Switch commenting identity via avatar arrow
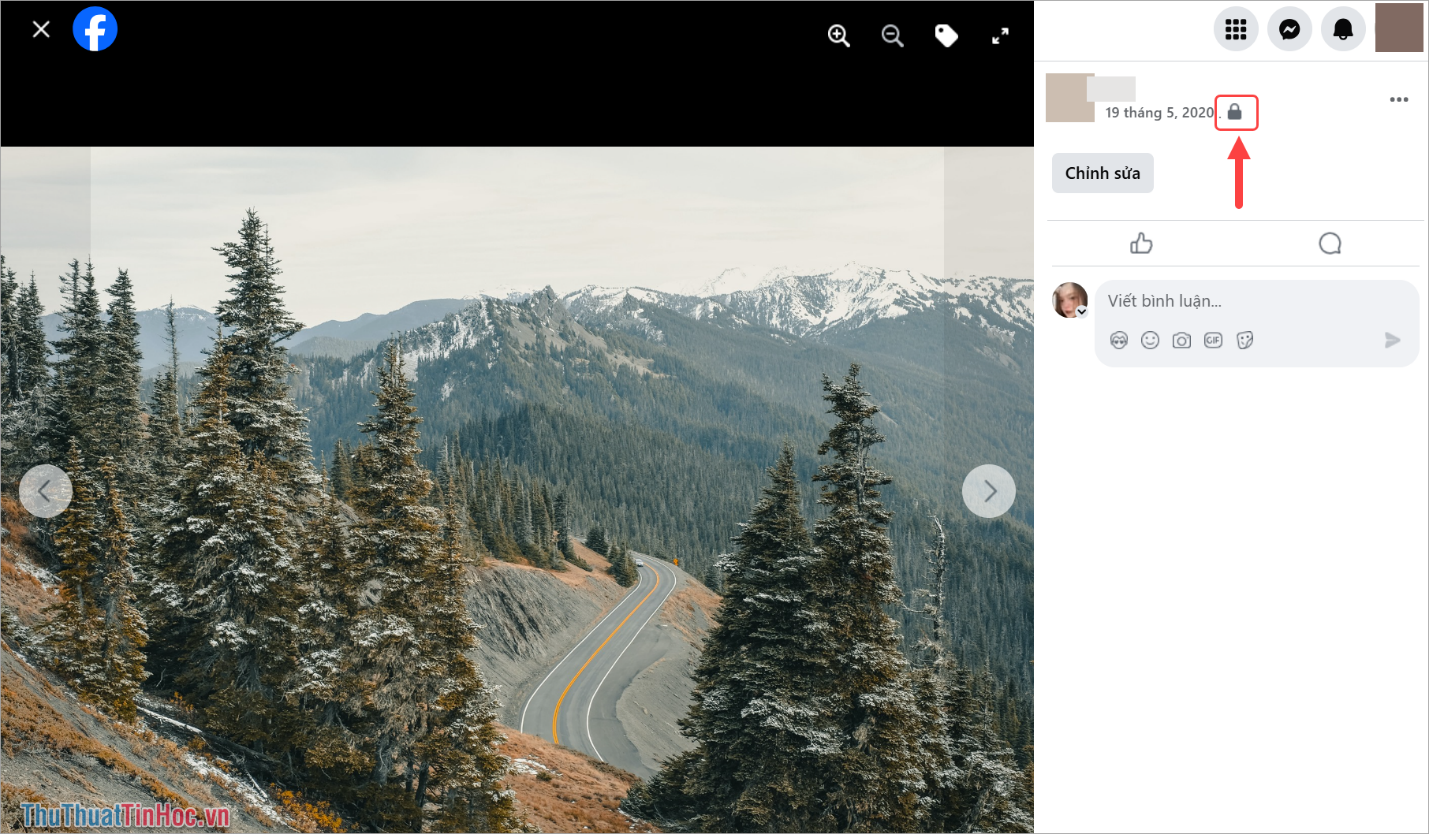Image resolution: width=1429 pixels, height=834 pixels. pyautogui.click(x=1081, y=311)
